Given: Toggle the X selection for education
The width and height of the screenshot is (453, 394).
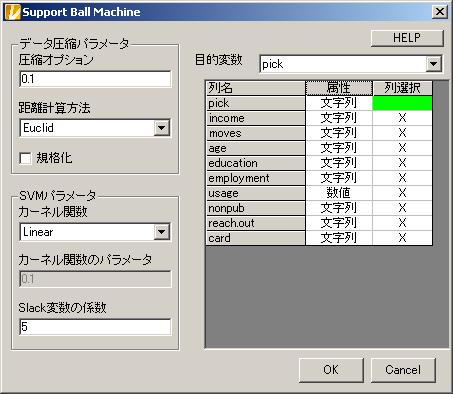Looking at the screenshot, I should click(402, 163).
